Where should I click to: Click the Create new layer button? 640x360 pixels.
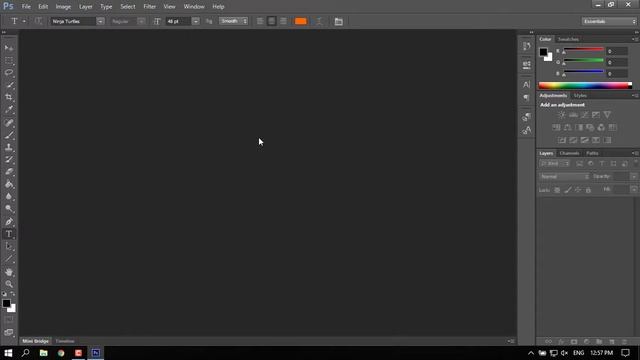pos(611,342)
